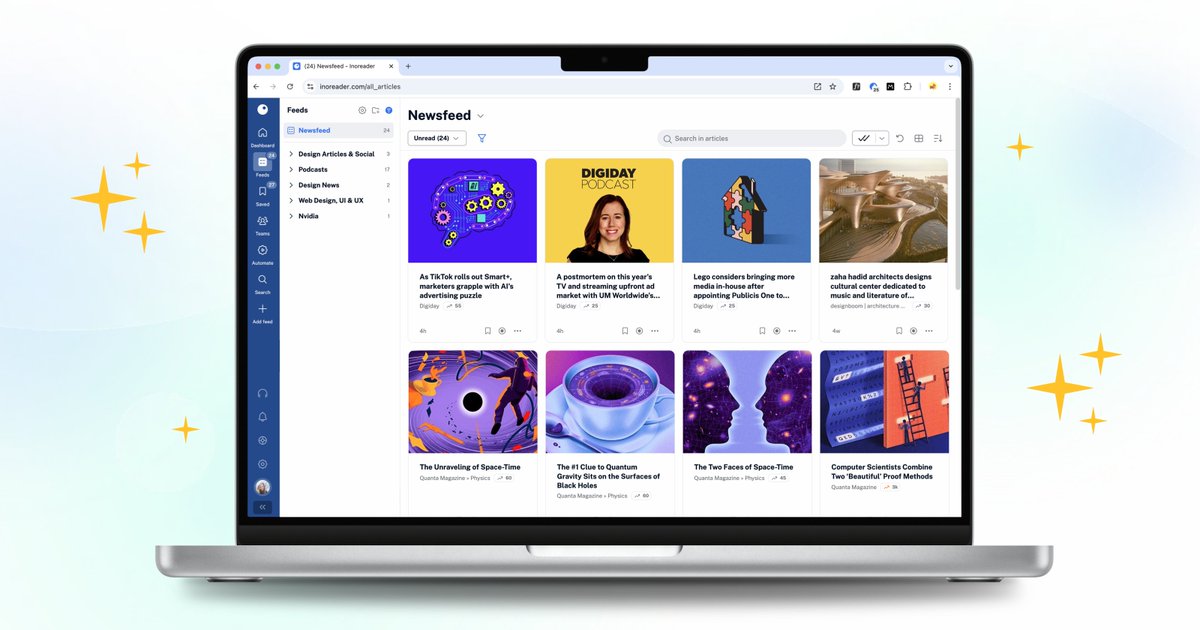Viewport: 1200px width, 630px height.
Task: Collapse the sidebar with the double-chevron button
Action: 262,507
